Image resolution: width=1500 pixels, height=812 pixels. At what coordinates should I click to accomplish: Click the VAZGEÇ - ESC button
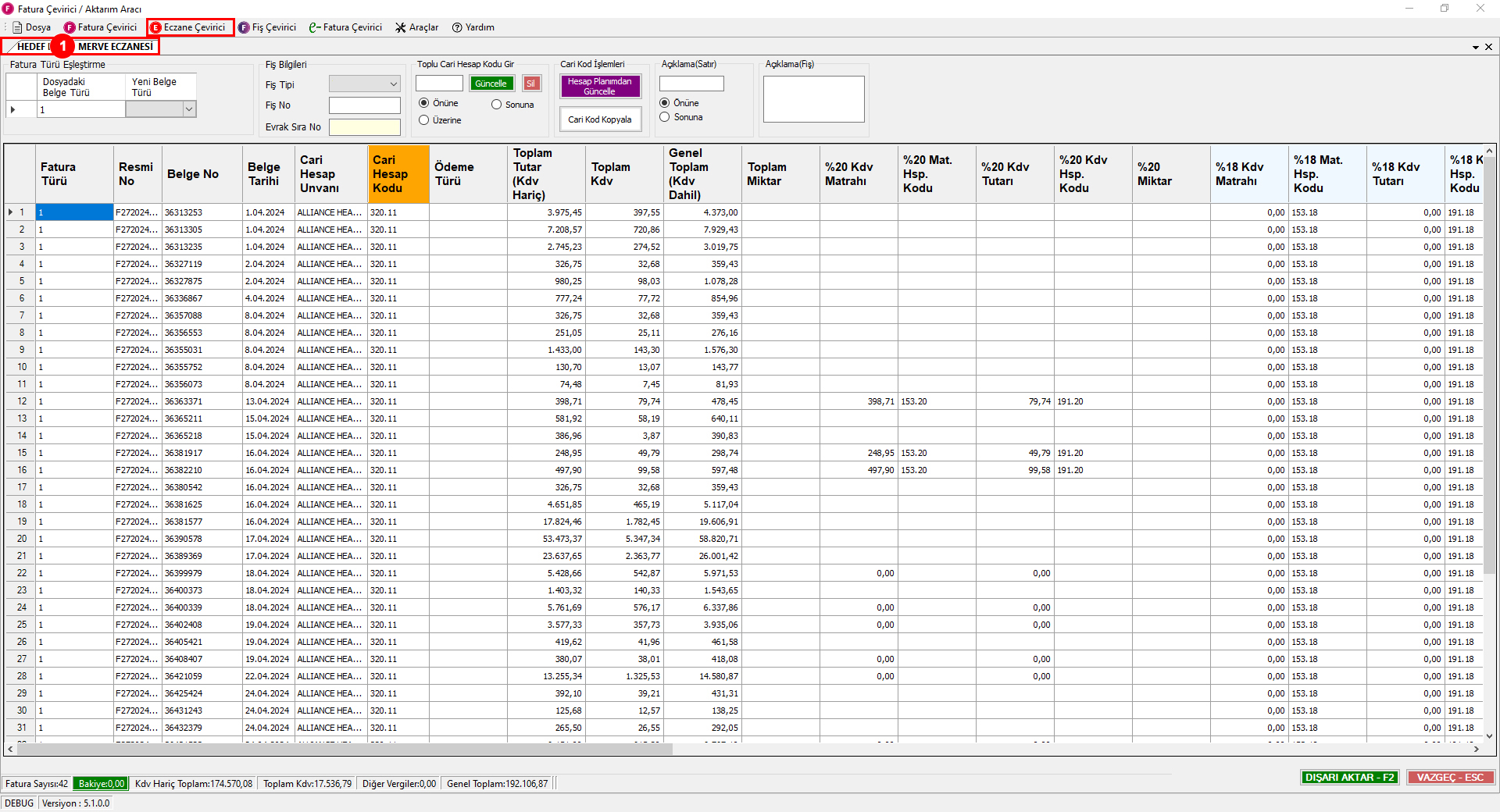1450,778
